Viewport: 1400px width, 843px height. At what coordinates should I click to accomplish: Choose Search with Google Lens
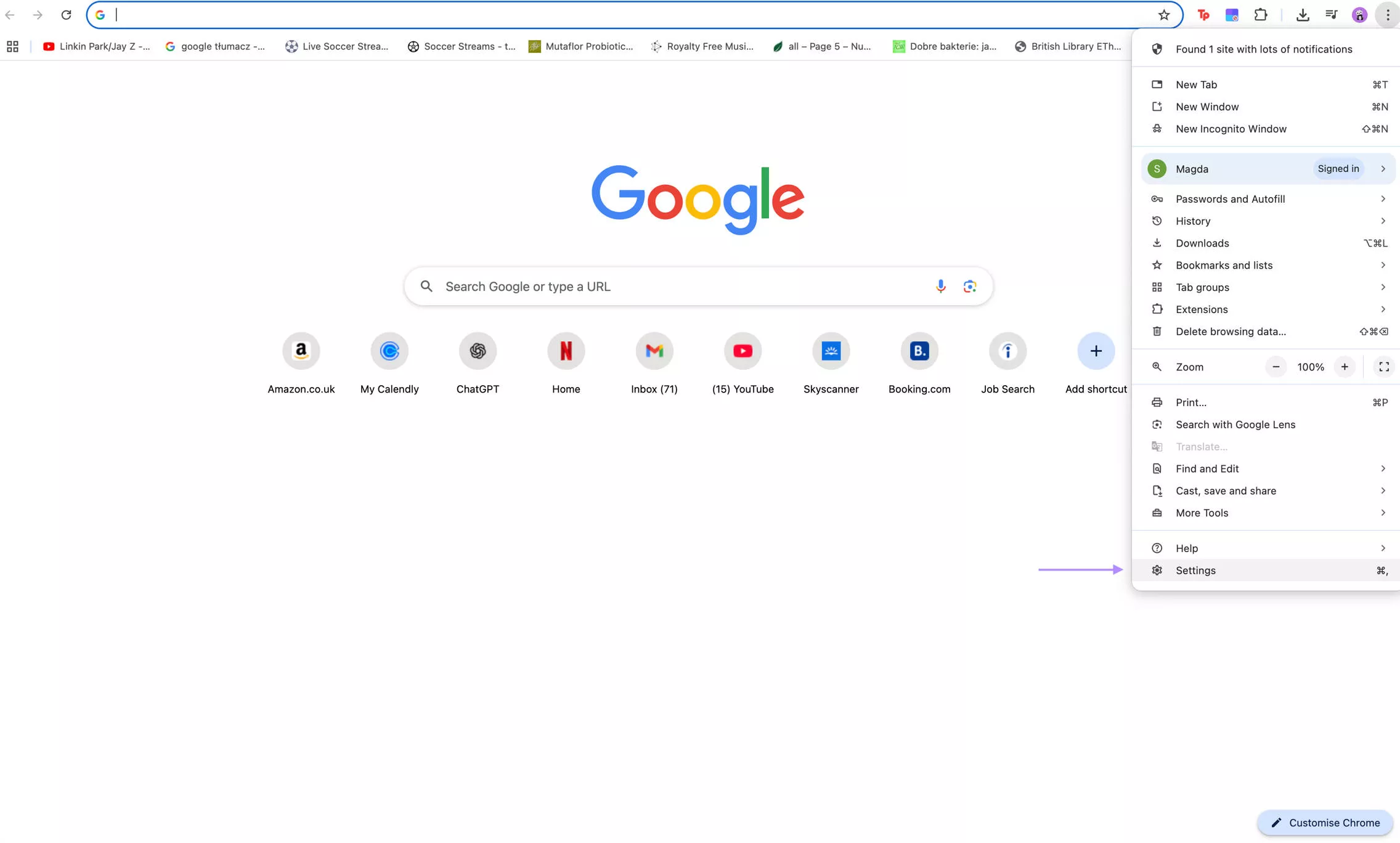(1268, 425)
